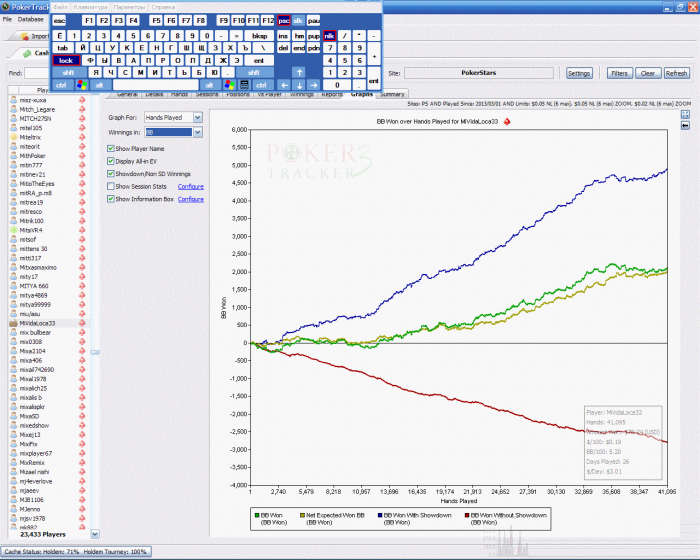The image size is (700, 560).
Task: Open Configure link for Show Session Stats
Action: 191,186
